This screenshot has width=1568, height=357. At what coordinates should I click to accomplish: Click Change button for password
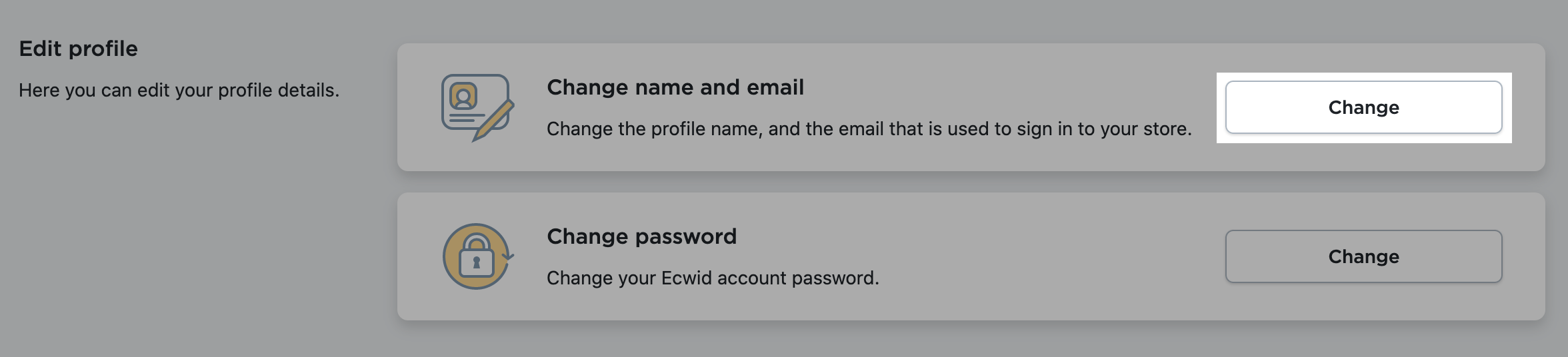tap(1363, 256)
